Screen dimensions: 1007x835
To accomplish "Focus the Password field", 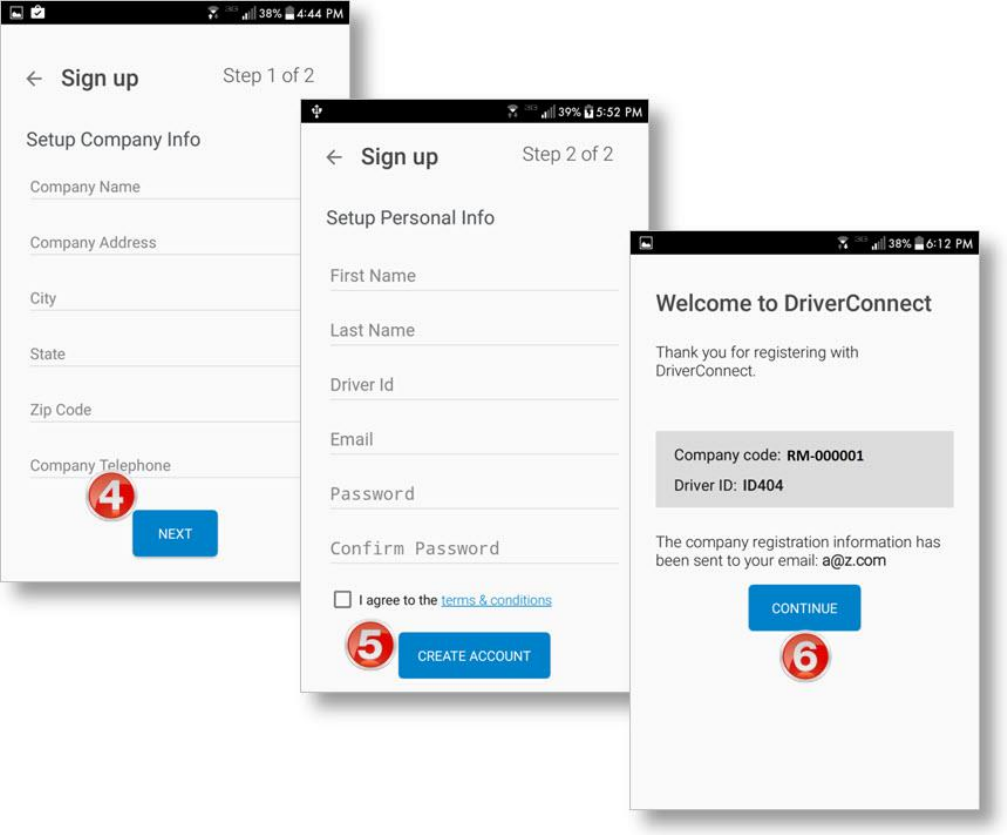I will click(474, 495).
